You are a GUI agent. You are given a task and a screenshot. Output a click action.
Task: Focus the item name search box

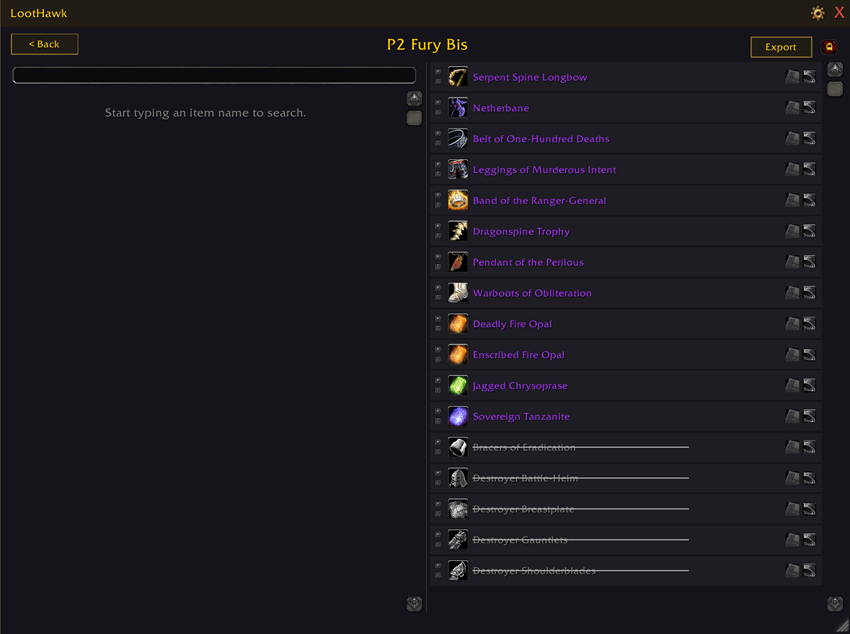tap(214, 75)
